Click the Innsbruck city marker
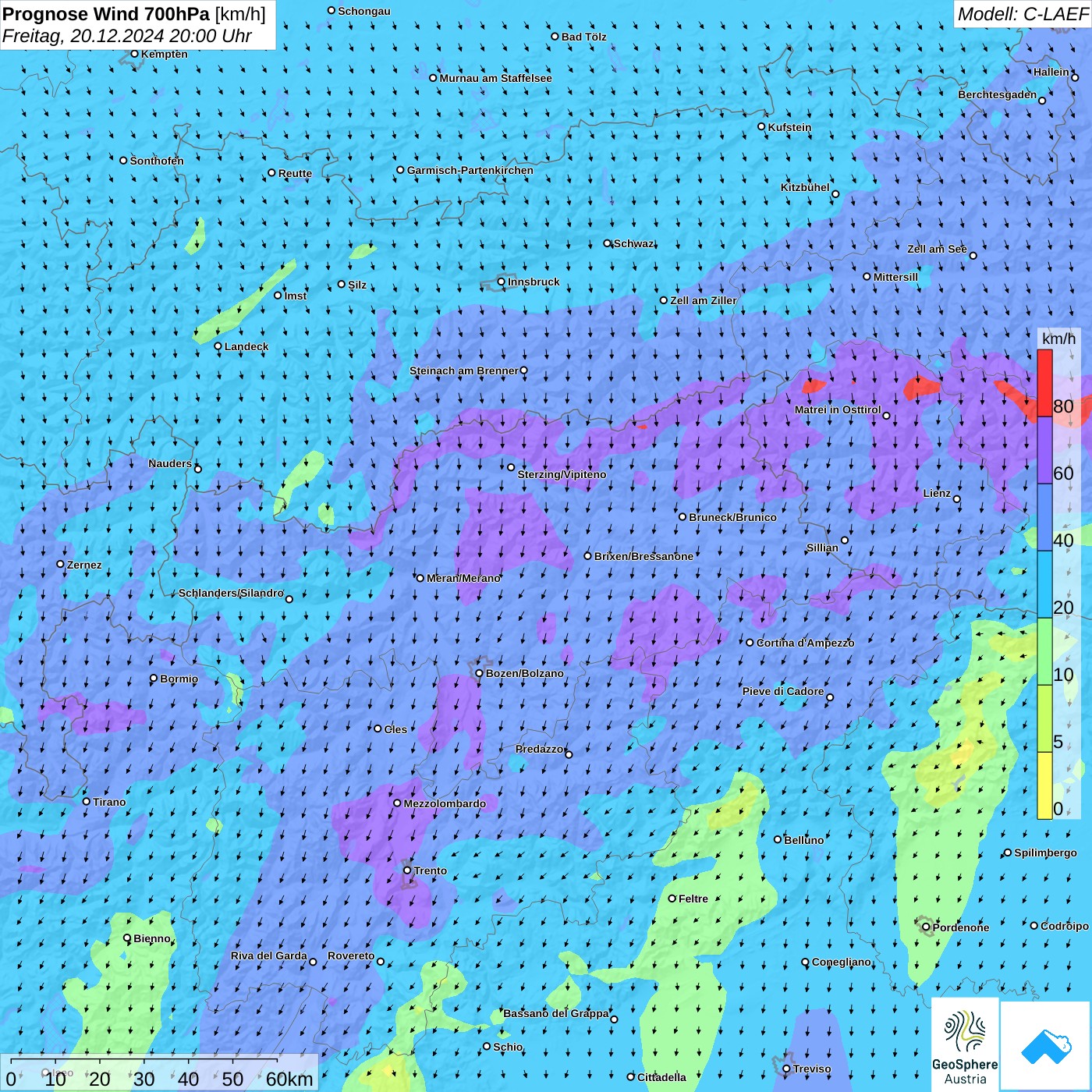The image size is (1092, 1092). click(502, 282)
